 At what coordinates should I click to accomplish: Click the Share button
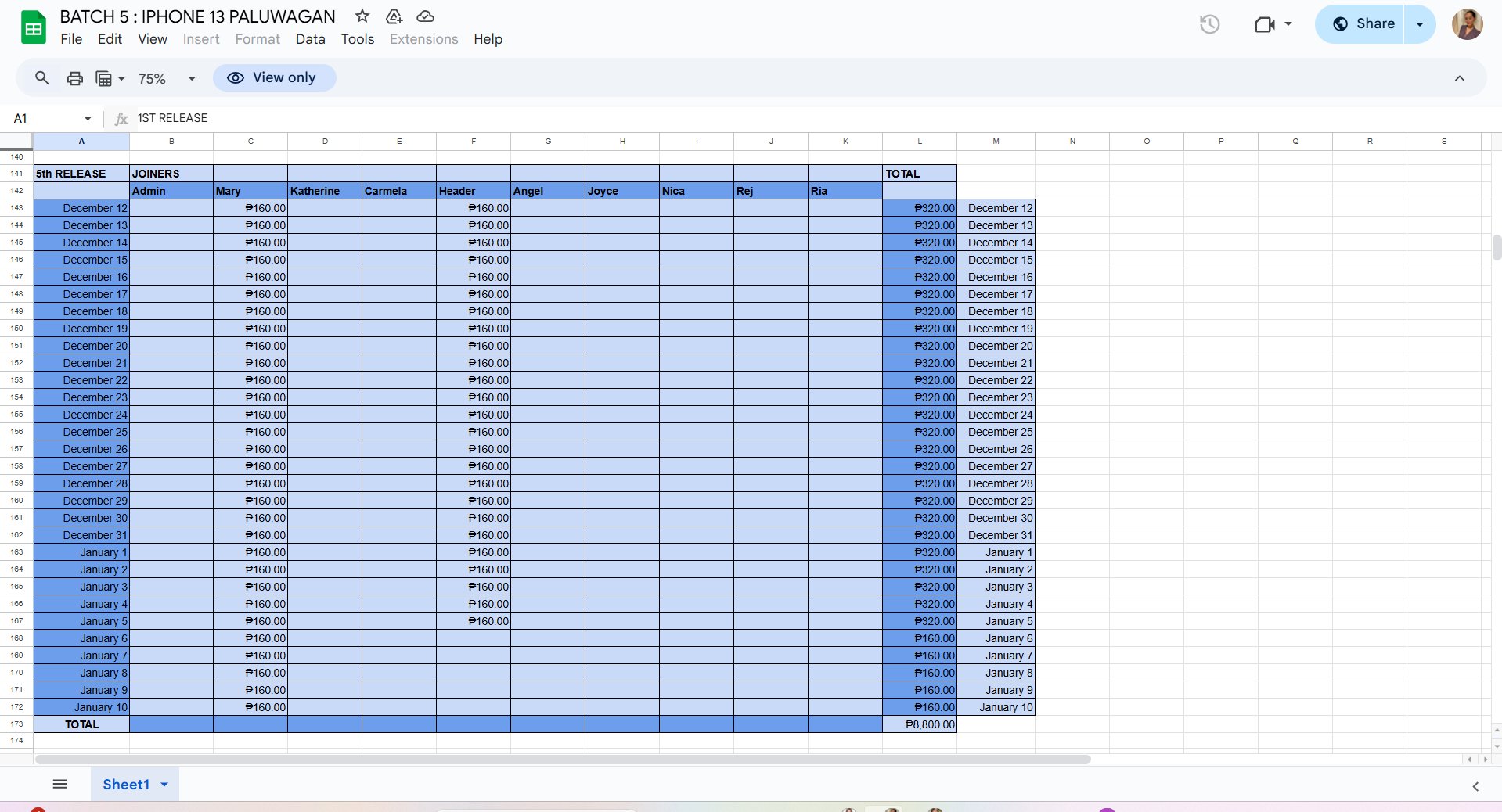point(1360,24)
